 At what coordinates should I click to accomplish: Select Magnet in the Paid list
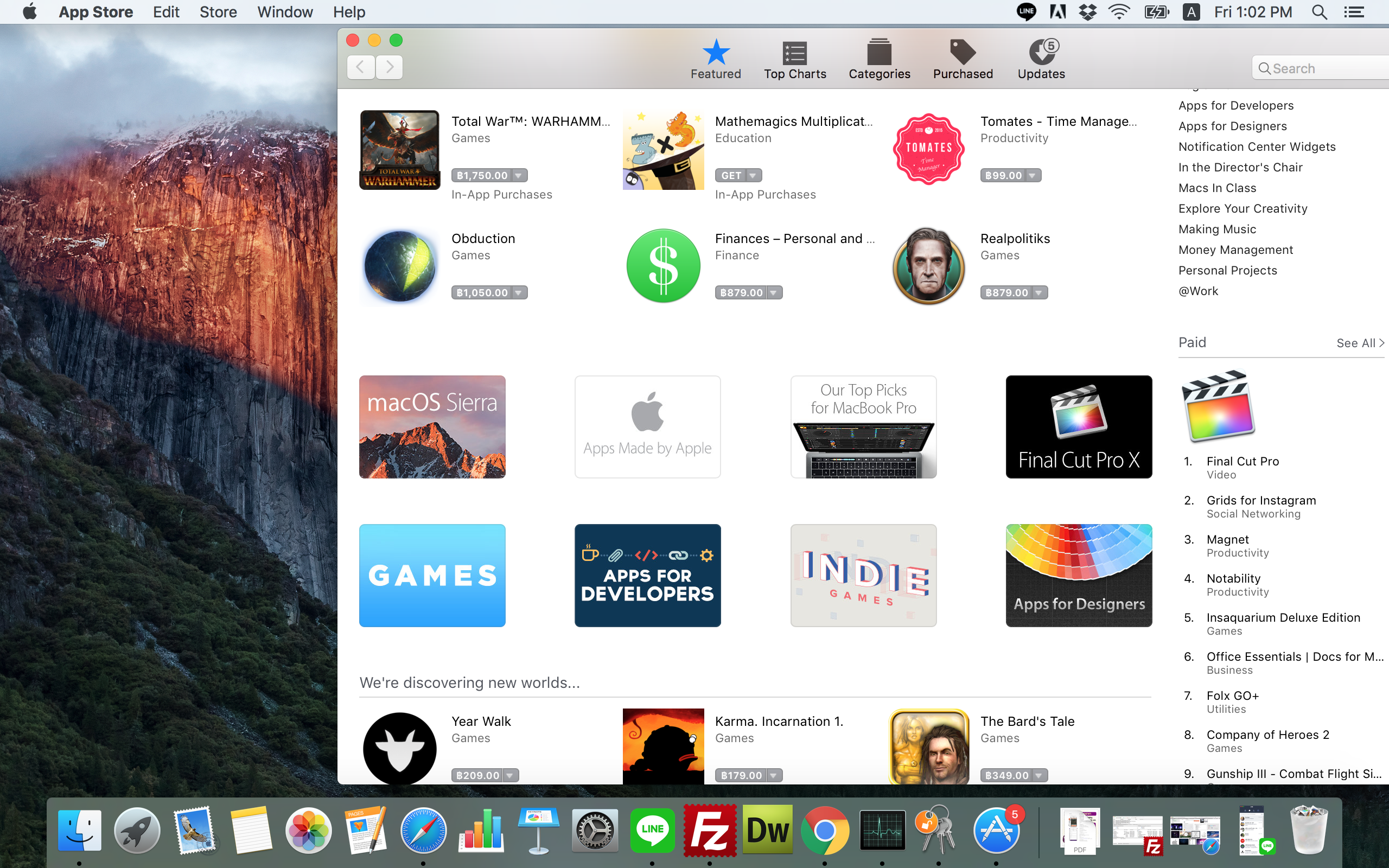[1228, 540]
